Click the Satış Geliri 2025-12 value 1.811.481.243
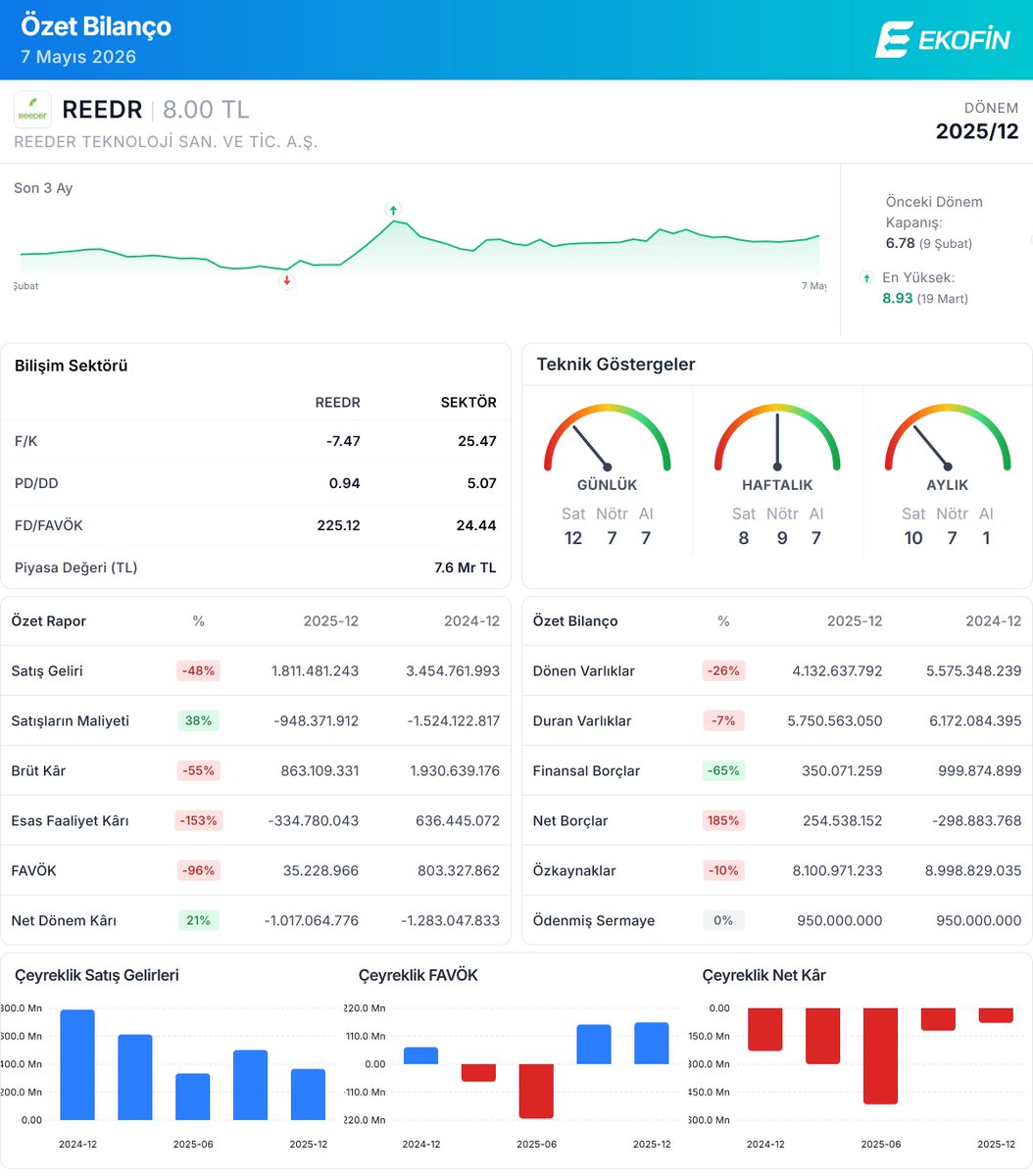This screenshot has width=1033, height=1176. (x=316, y=671)
